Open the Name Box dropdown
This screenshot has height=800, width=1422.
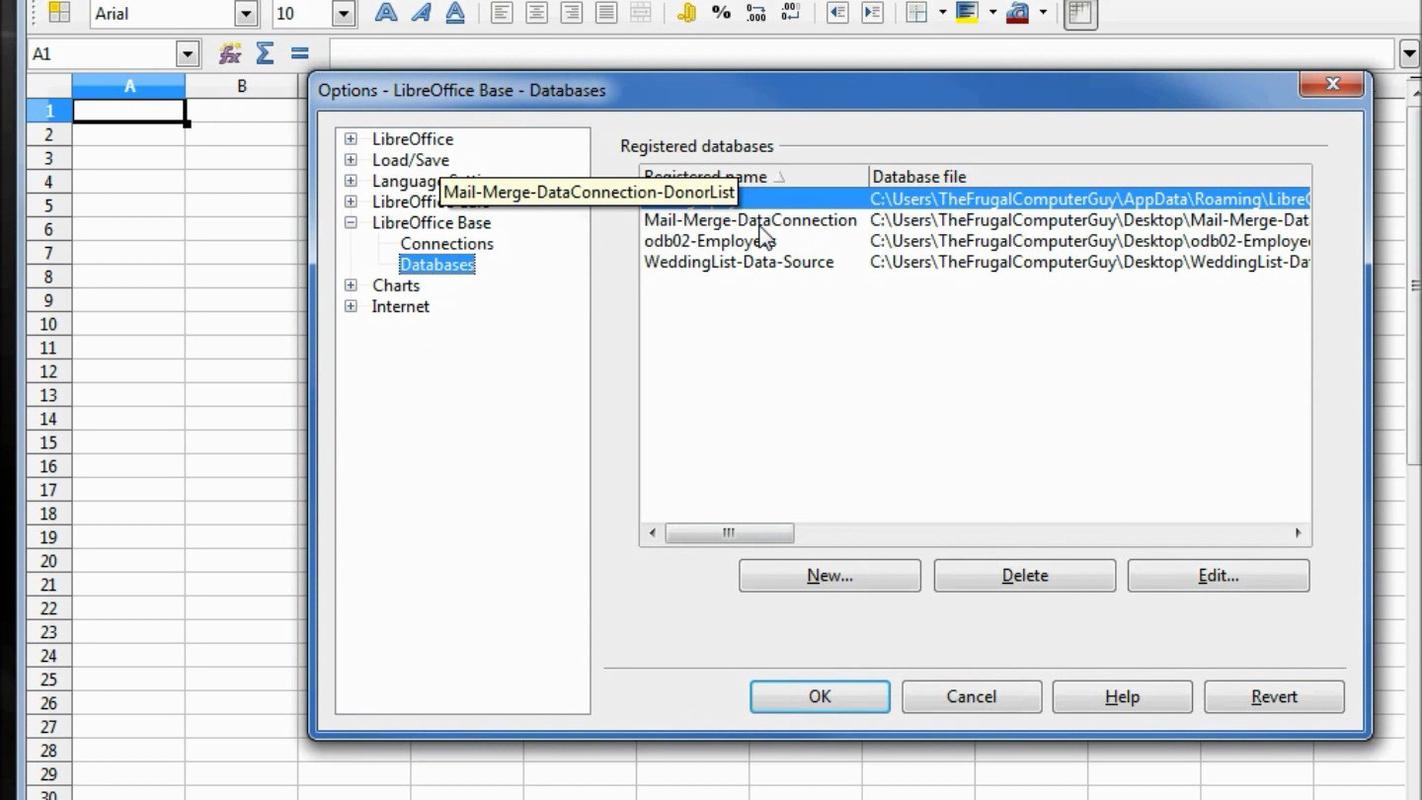188,54
